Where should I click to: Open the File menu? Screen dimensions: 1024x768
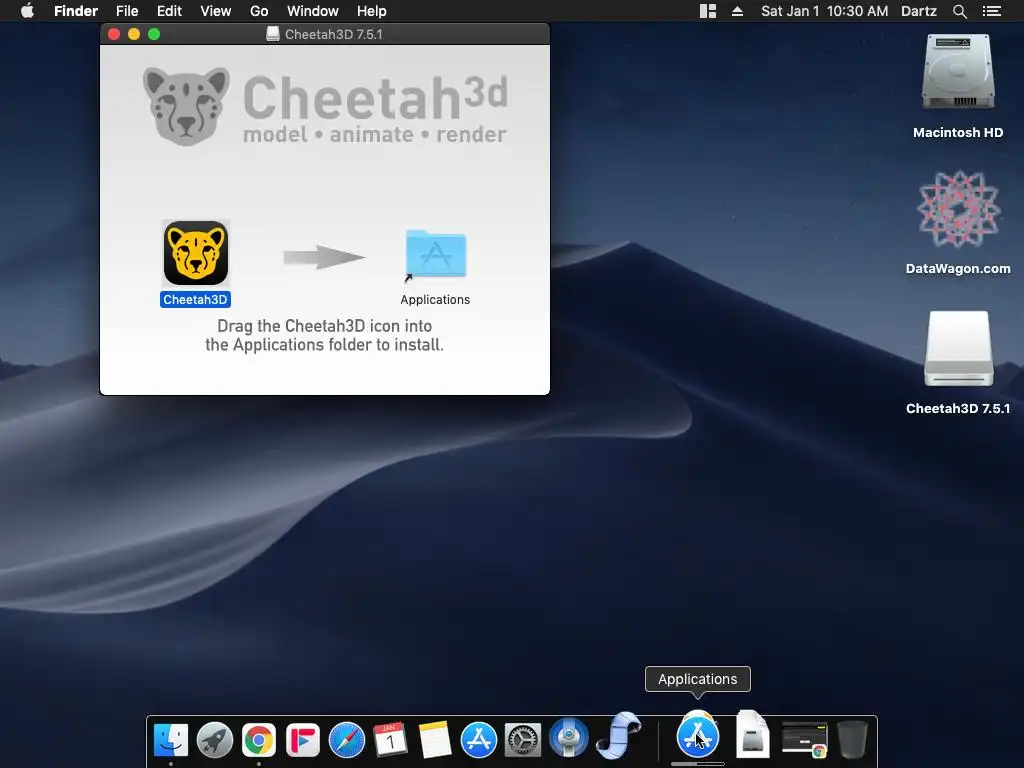tap(127, 11)
